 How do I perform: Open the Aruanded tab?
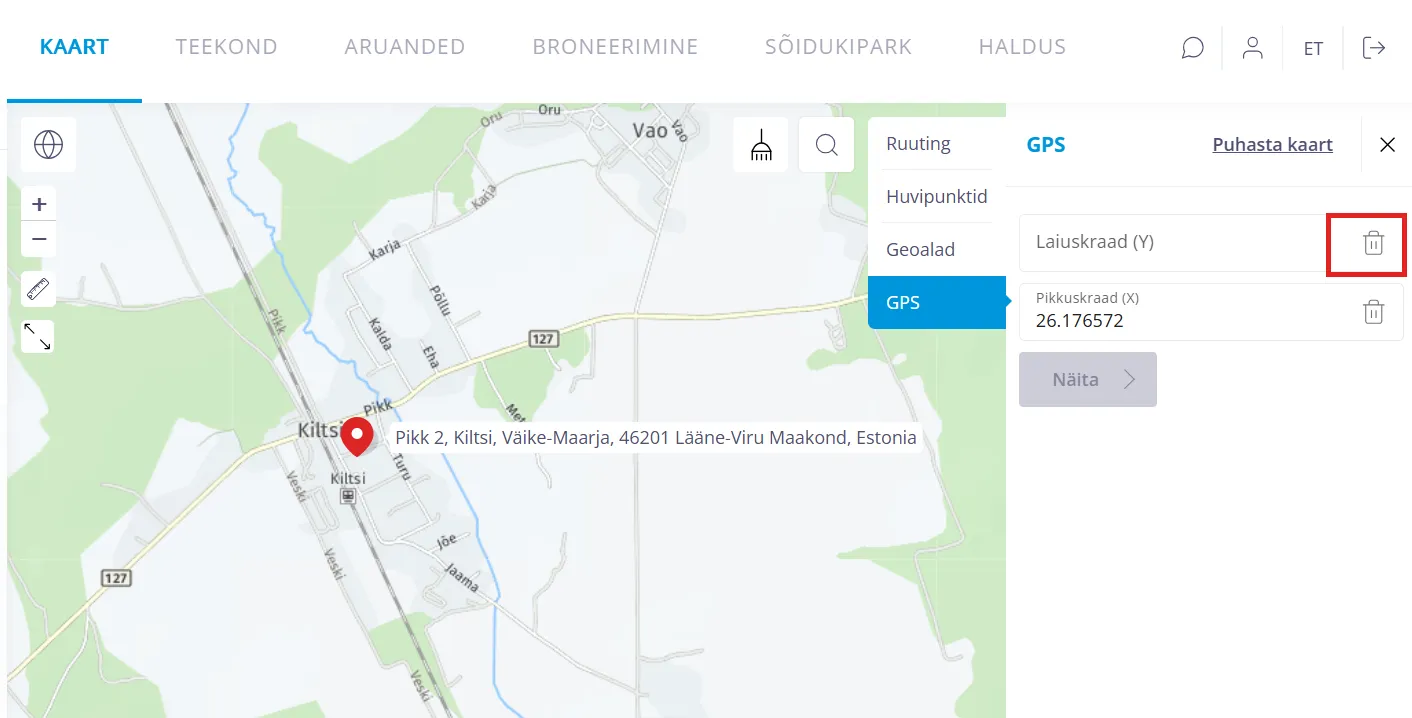click(405, 47)
